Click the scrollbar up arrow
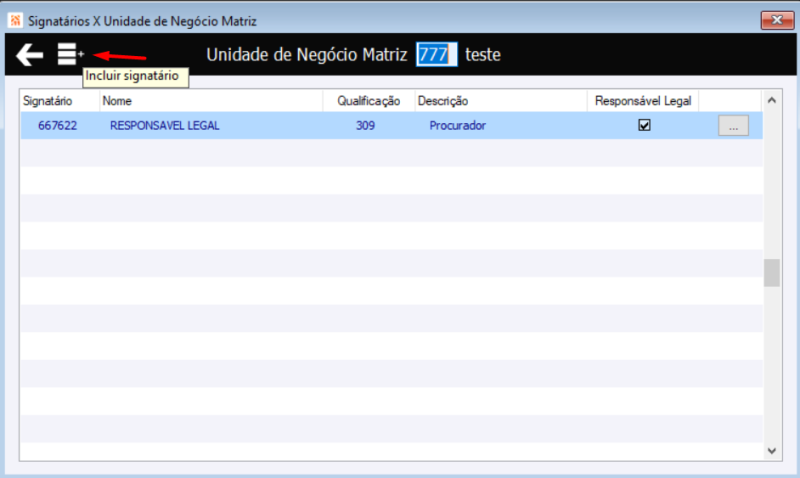Image resolution: width=800 pixels, height=478 pixels. [772, 100]
